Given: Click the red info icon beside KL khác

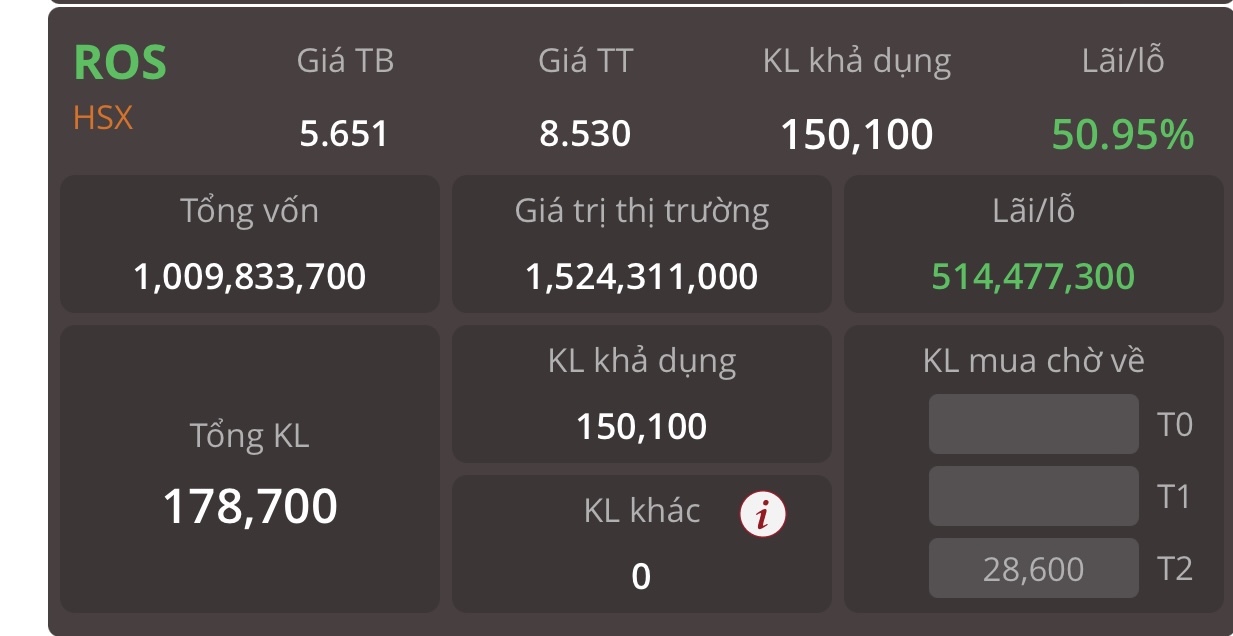Looking at the screenshot, I should [x=762, y=515].
